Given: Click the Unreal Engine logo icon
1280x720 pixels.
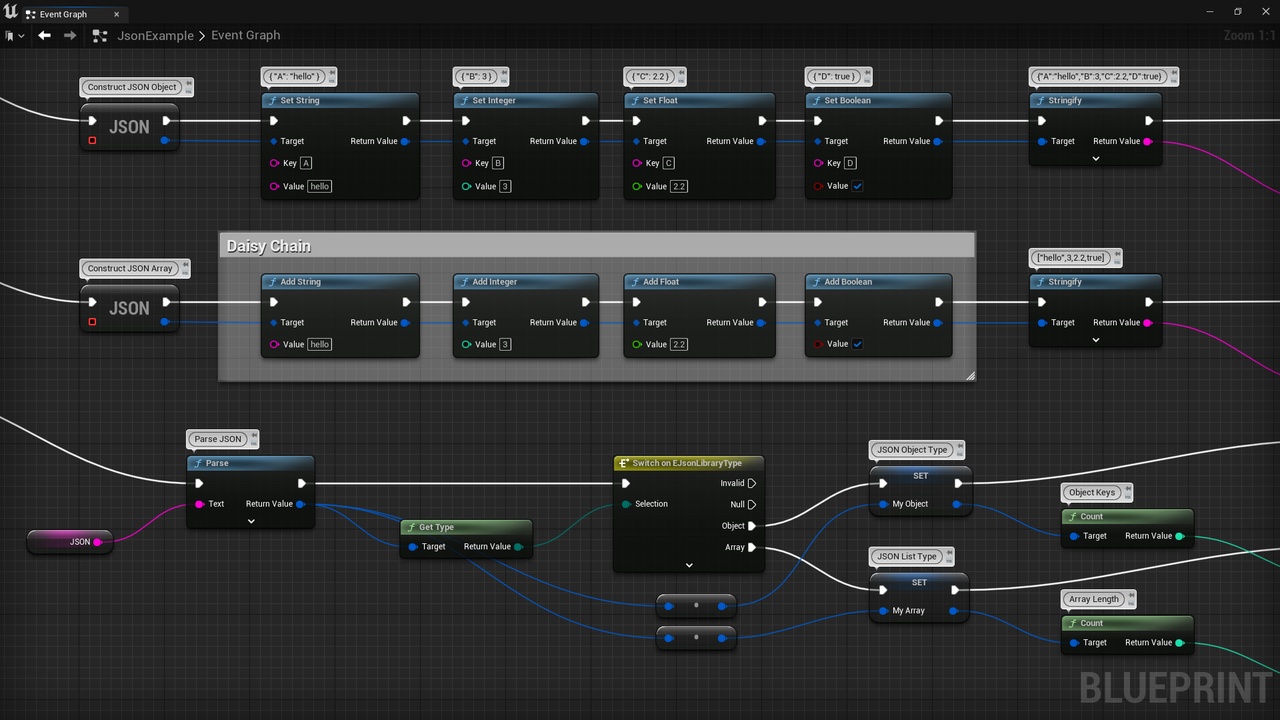Looking at the screenshot, I should tap(11, 12).
